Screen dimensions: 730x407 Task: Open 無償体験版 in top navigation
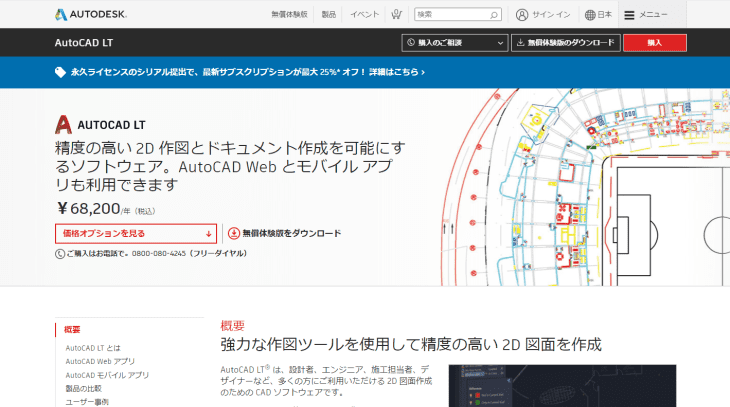289,14
